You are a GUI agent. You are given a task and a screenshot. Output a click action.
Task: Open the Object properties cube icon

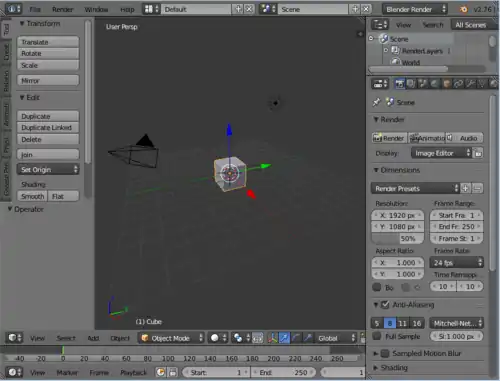pos(447,84)
